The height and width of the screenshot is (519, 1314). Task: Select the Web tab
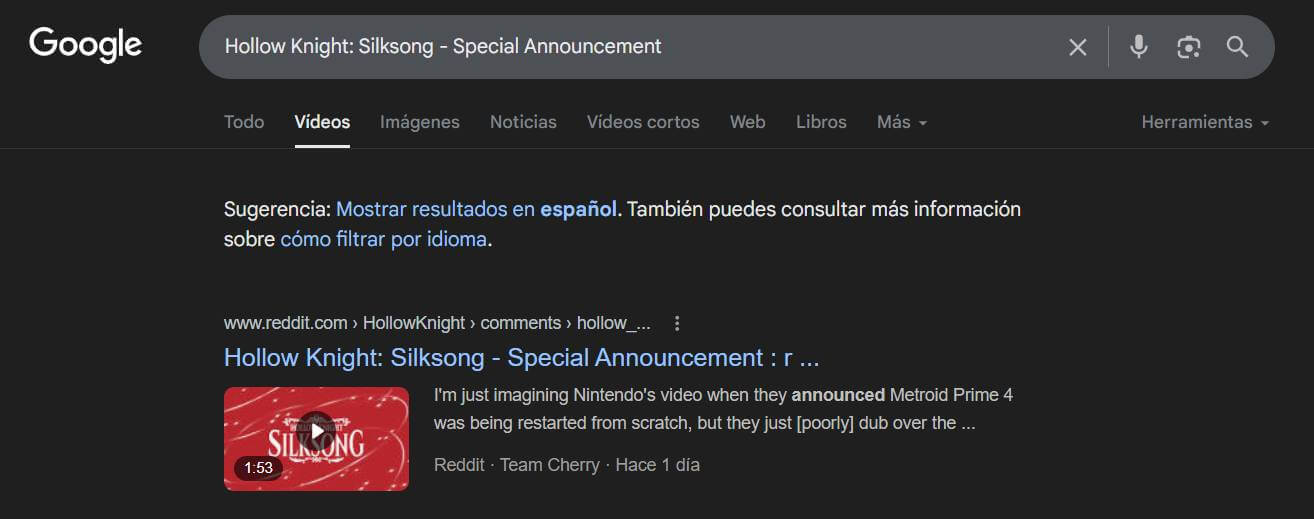point(747,122)
